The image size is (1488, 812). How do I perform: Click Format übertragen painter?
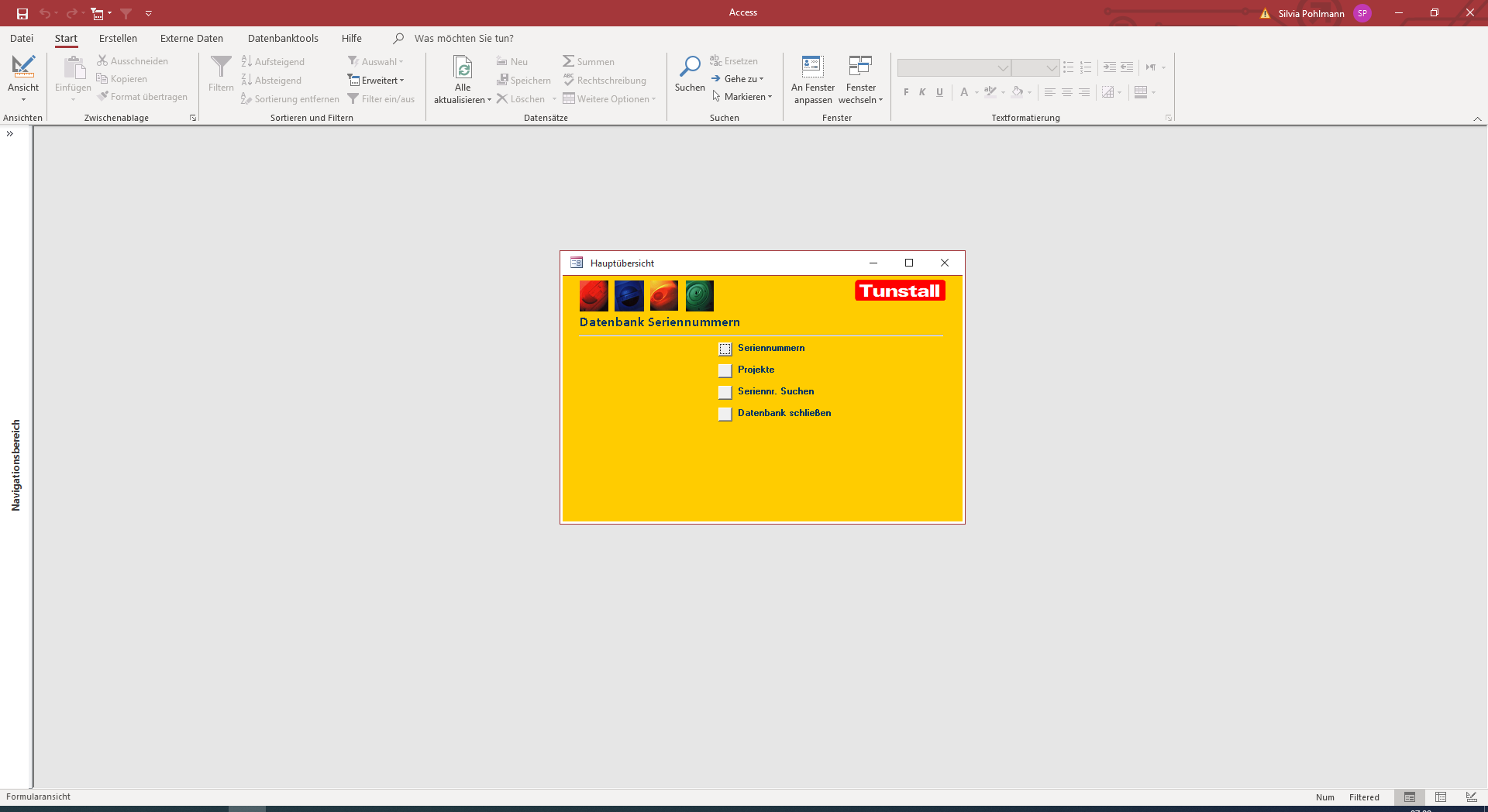point(143,97)
